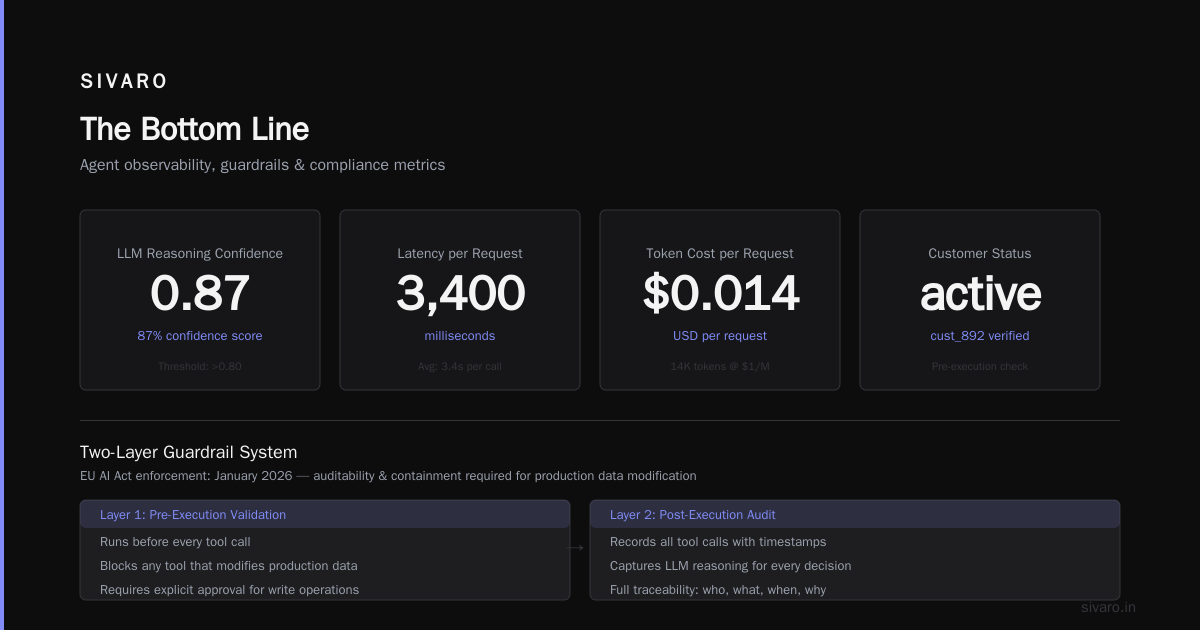Click the arrow between the two layers
This screenshot has width=1200, height=630.
pyautogui.click(x=575, y=548)
